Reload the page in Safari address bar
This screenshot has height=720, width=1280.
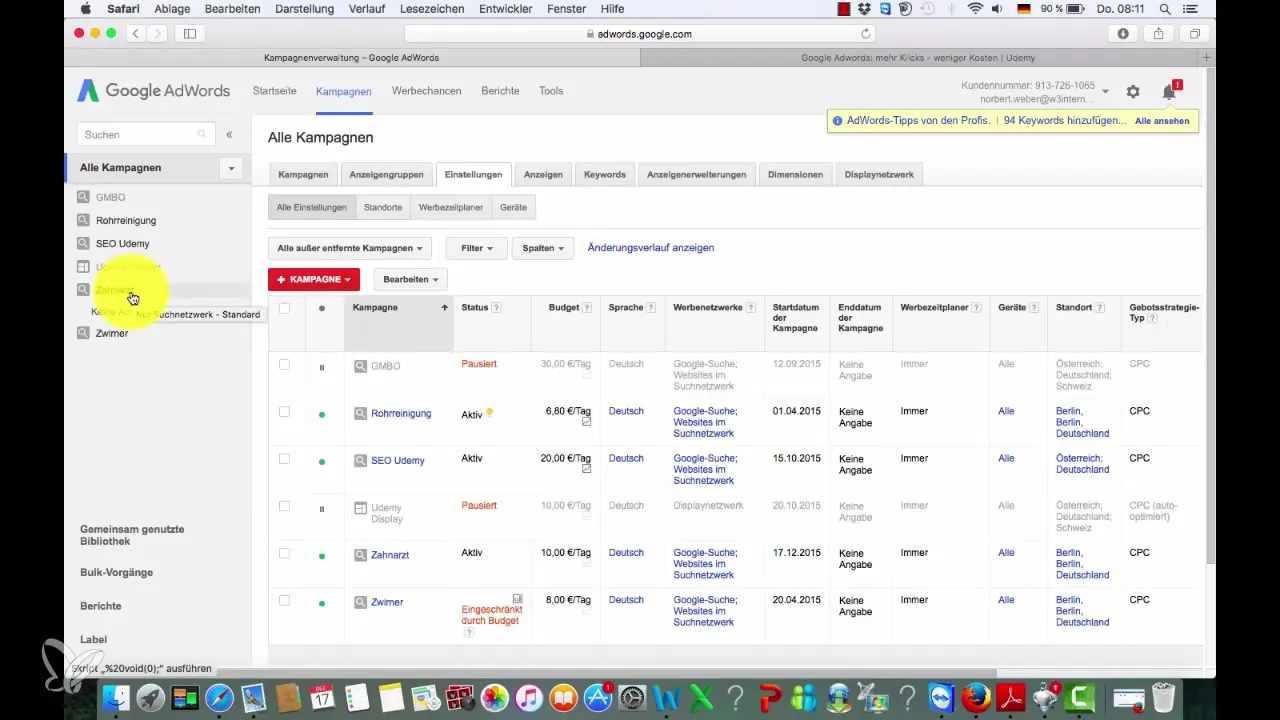[865, 33]
